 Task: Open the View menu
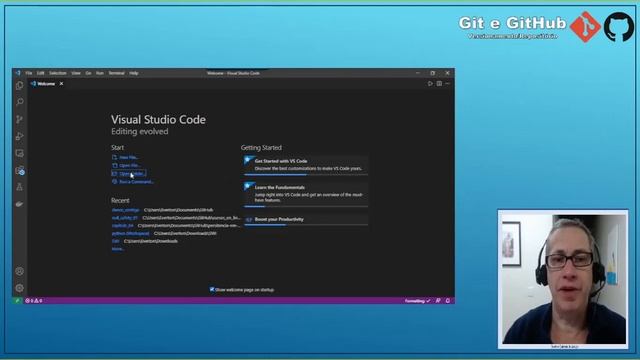76,73
